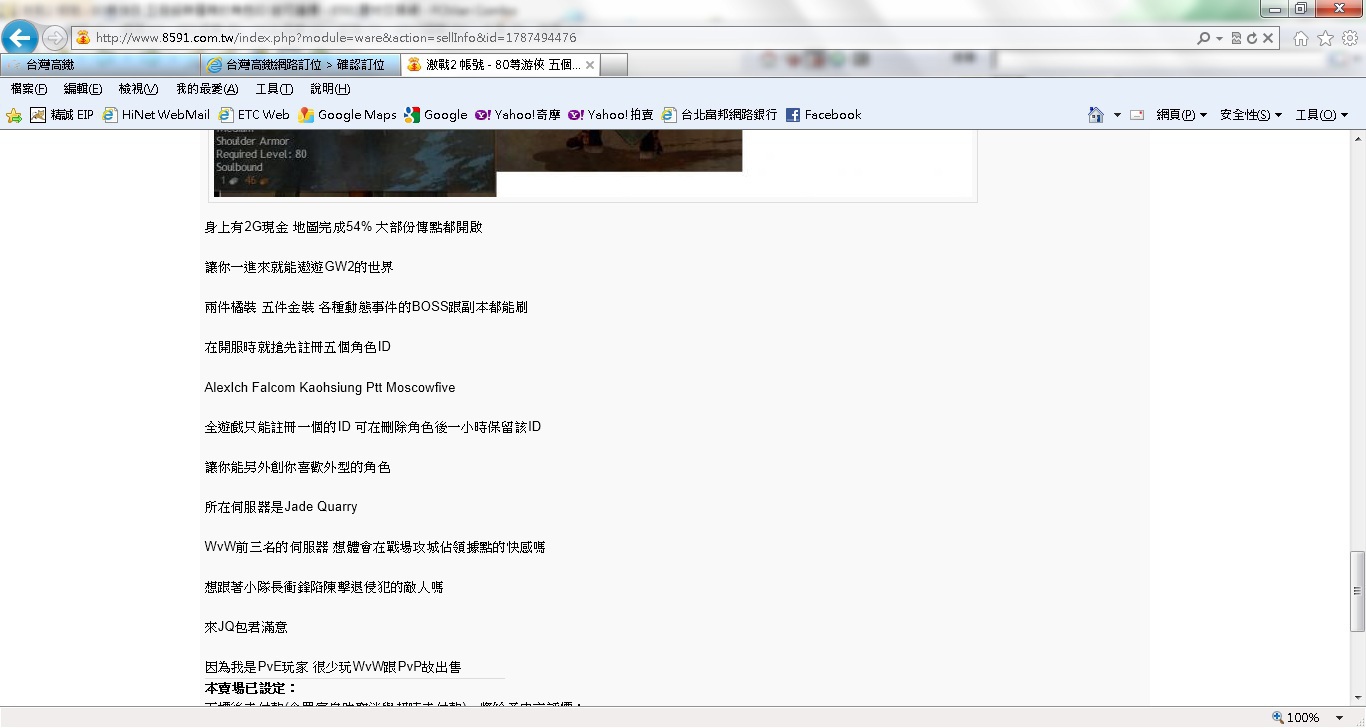Click the line starting 因為我是PvE玩家

pos(333,667)
